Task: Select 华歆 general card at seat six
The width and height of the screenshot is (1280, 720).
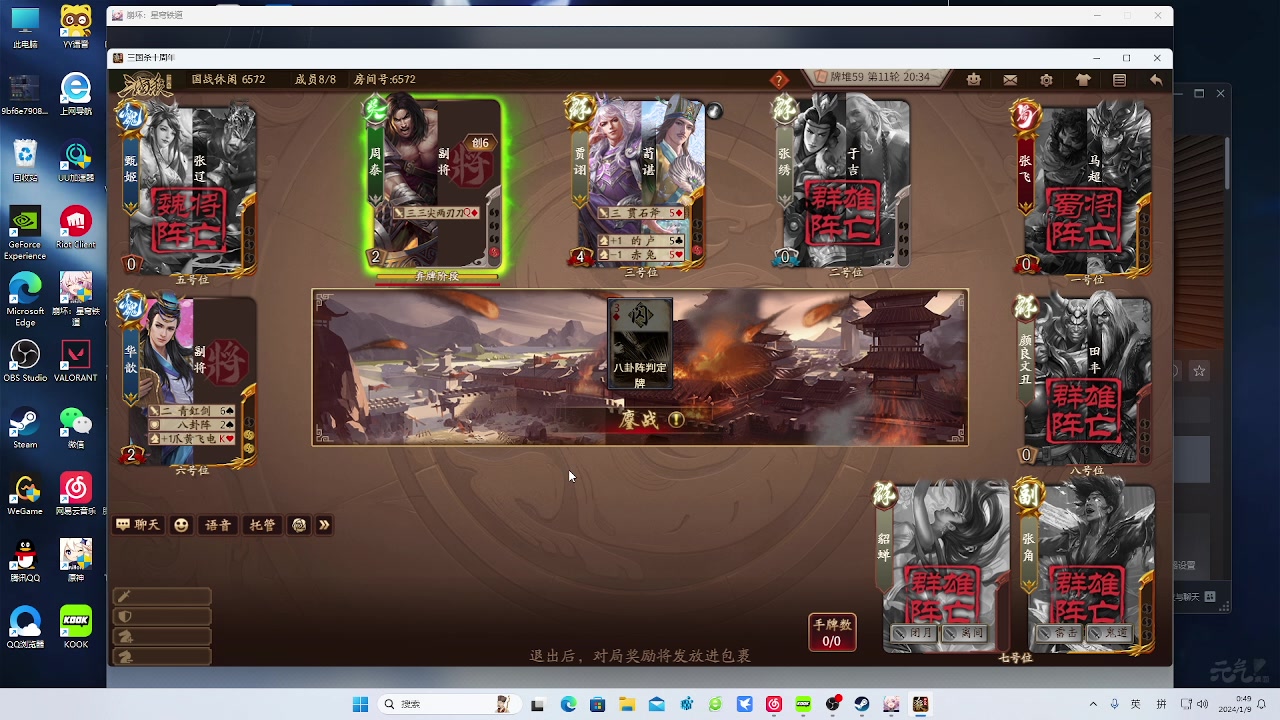Action: (x=188, y=380)
